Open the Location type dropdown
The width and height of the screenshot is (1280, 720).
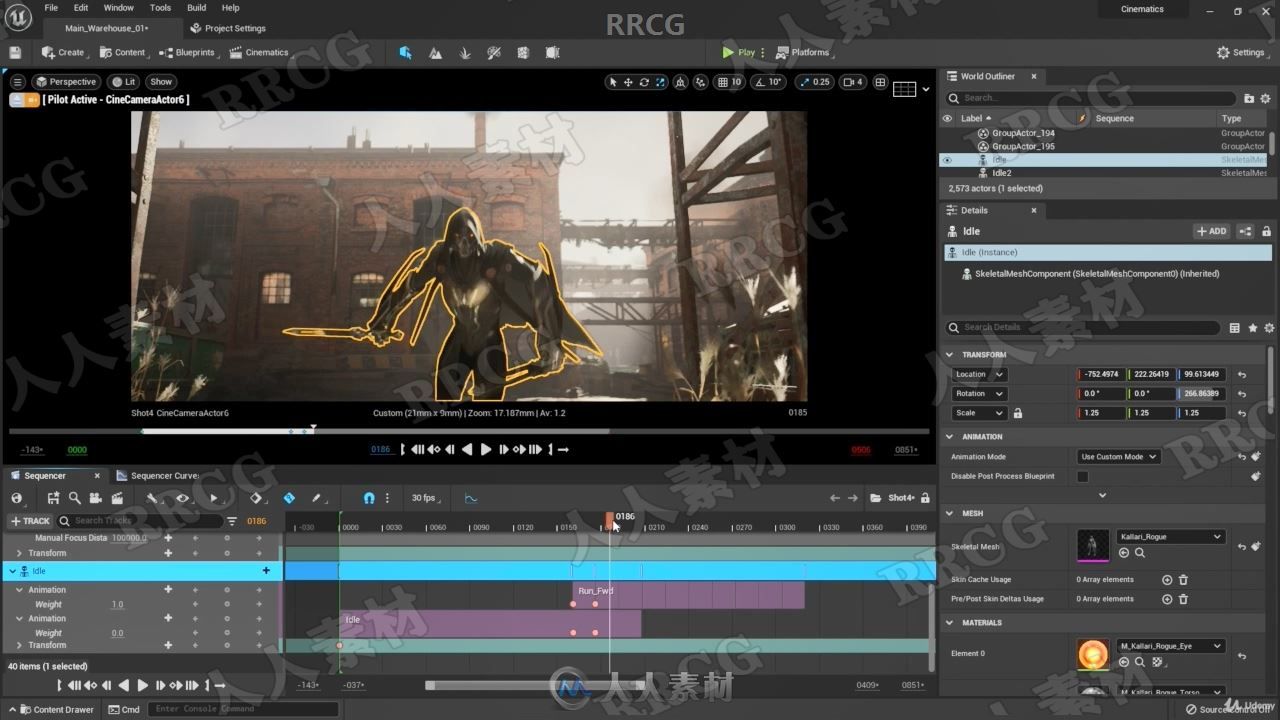tap(979, 374)
